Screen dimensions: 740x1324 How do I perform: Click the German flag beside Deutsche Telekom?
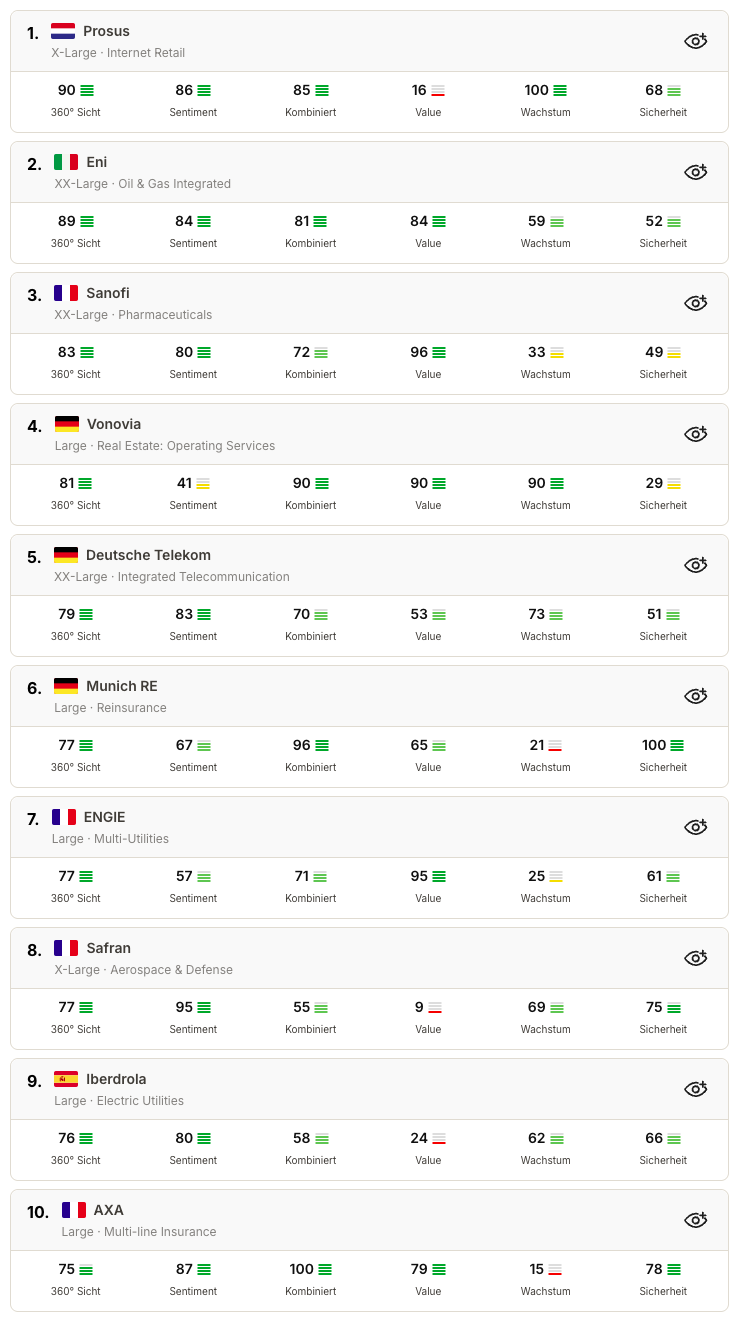pyautogui.click(x=66, y=555)
